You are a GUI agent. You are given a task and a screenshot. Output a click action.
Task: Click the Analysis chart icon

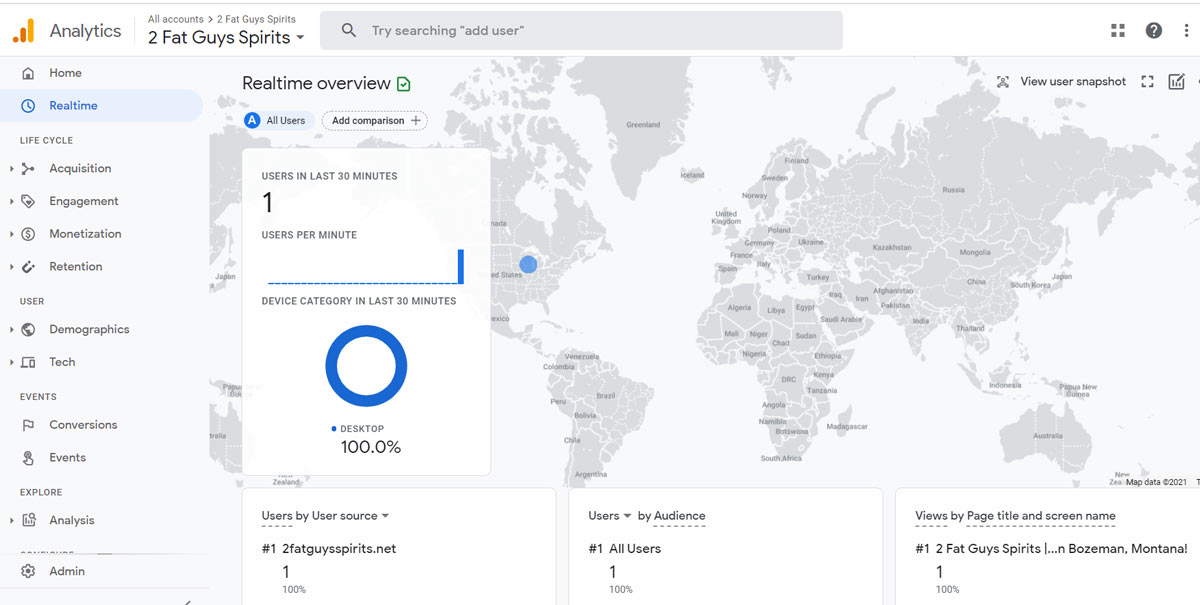tap(28, 521)
